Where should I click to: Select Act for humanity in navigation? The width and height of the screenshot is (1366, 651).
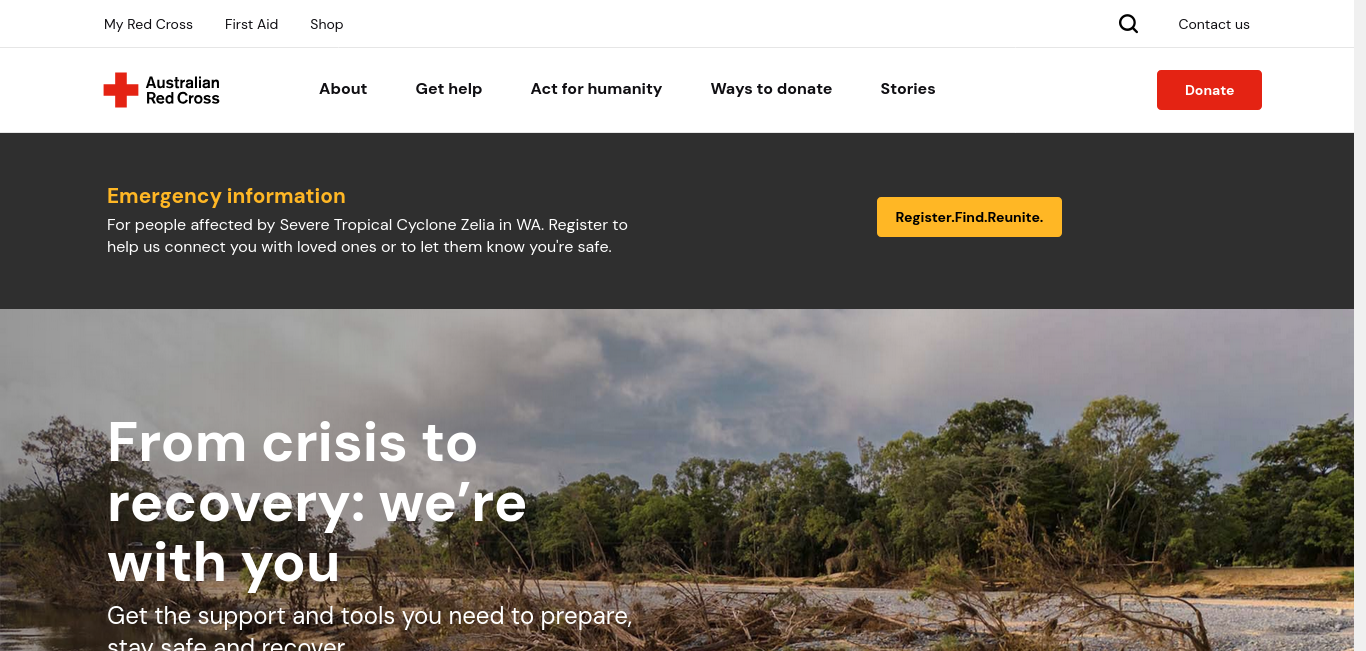[x=596, y=89]
